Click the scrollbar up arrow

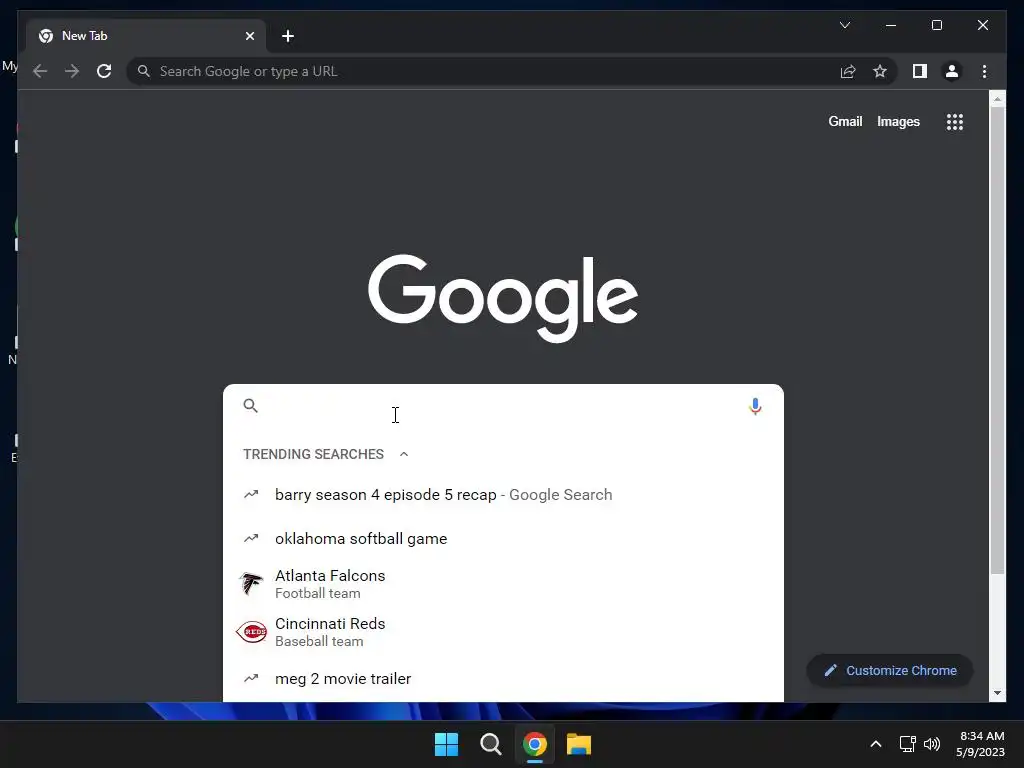point(997,99)
